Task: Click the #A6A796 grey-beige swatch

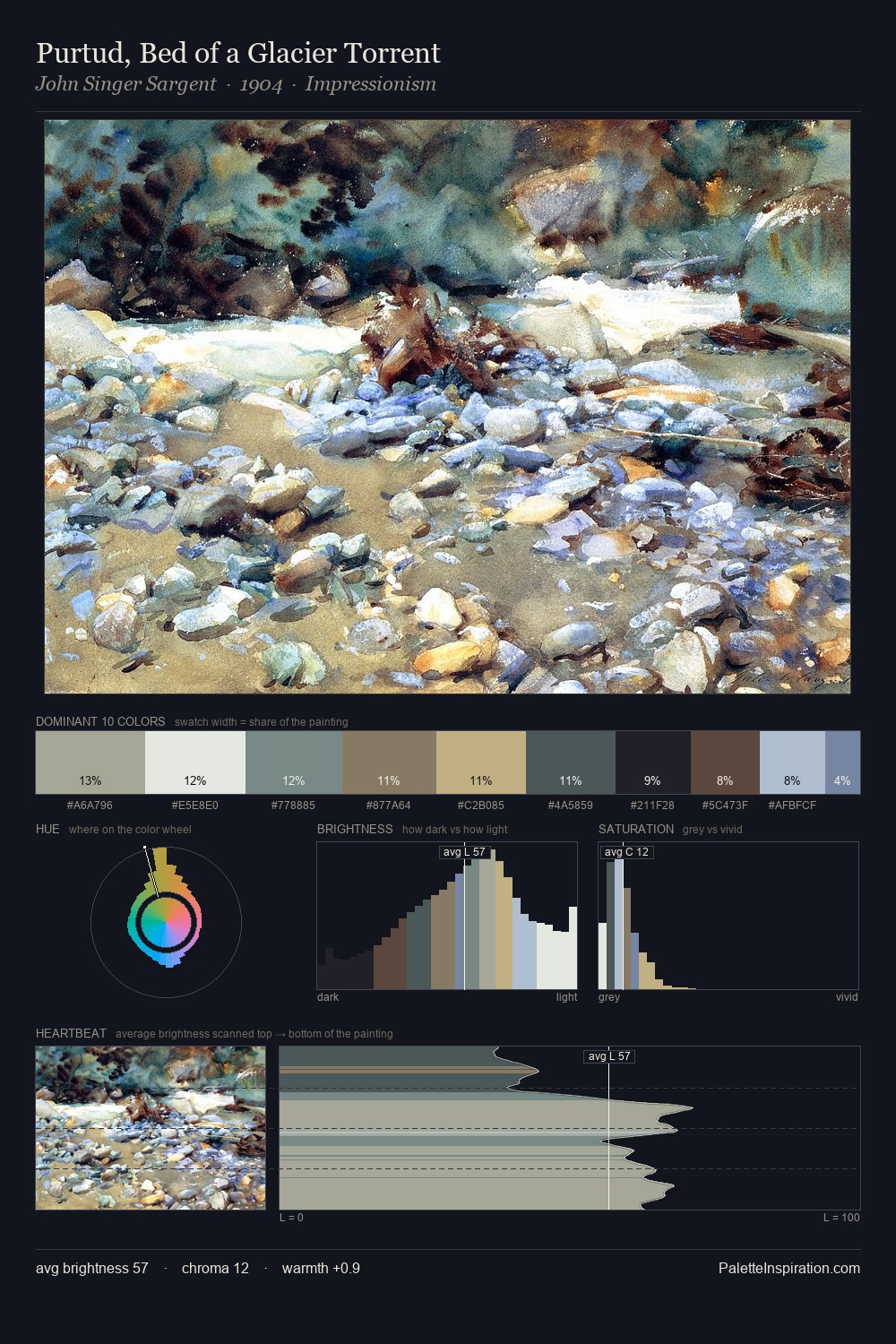Action: pos(90,762)
